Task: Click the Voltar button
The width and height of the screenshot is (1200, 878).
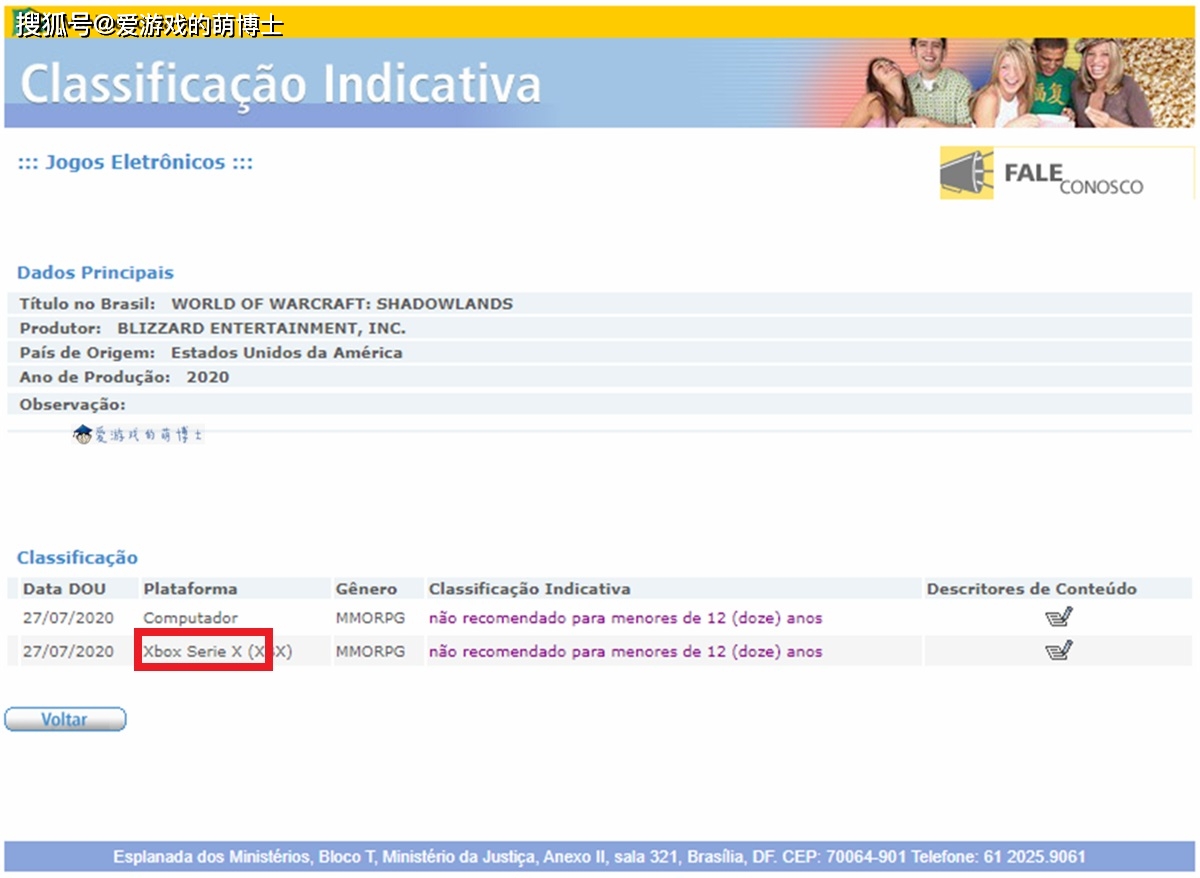Action: [65, 719]
